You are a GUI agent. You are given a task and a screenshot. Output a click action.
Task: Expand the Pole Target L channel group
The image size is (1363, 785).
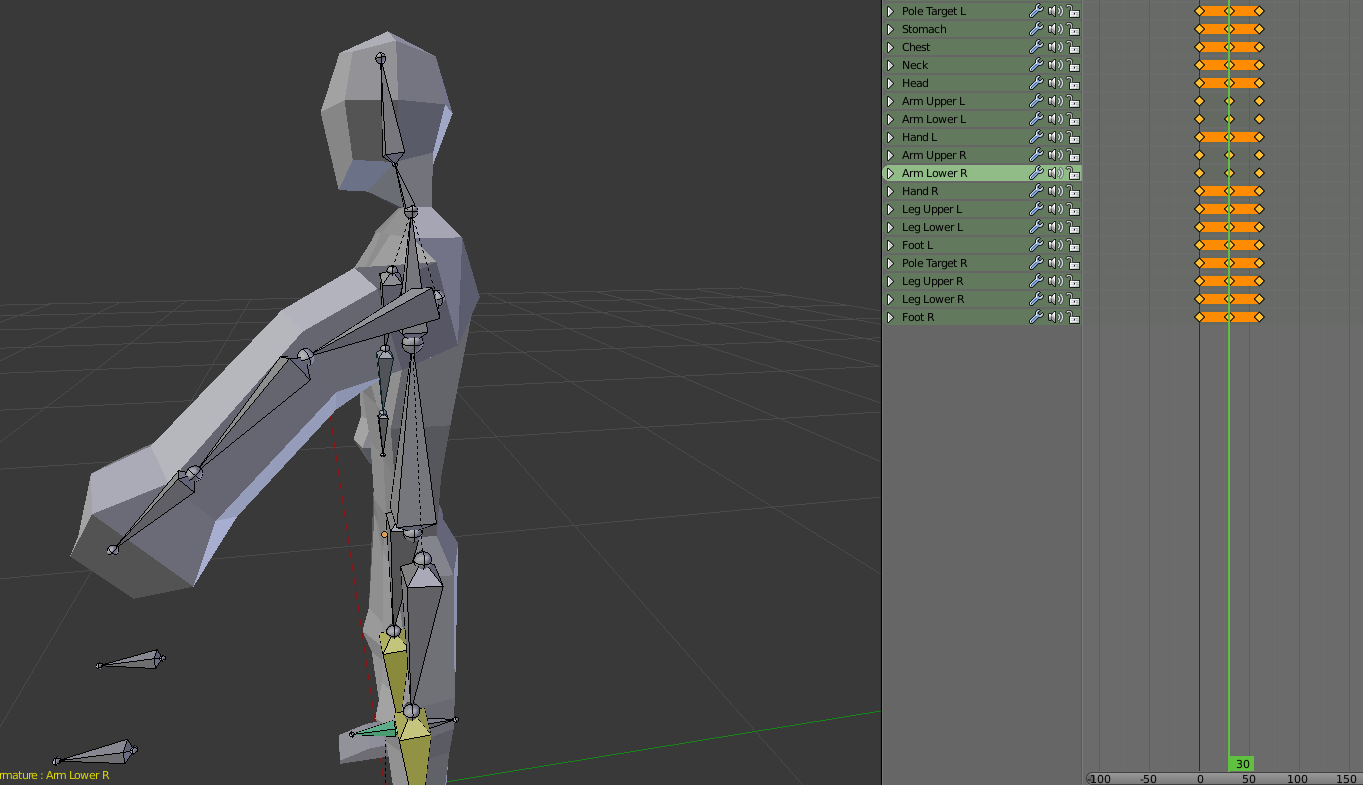tap(890, 11)
